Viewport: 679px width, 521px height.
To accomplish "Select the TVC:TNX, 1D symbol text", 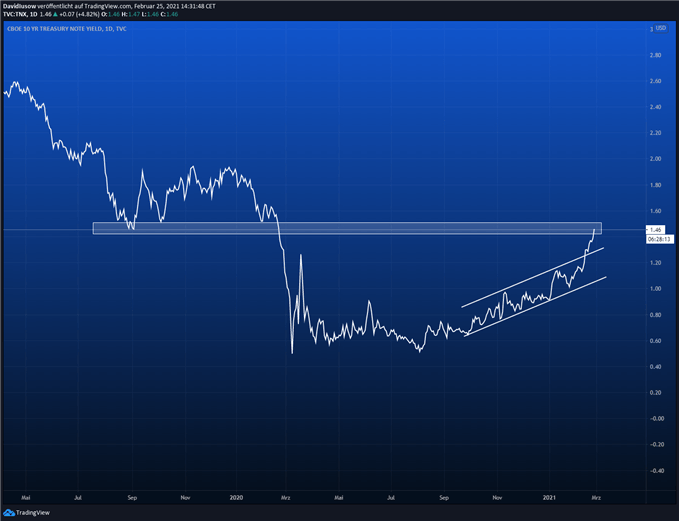I will tap(20, 14).
